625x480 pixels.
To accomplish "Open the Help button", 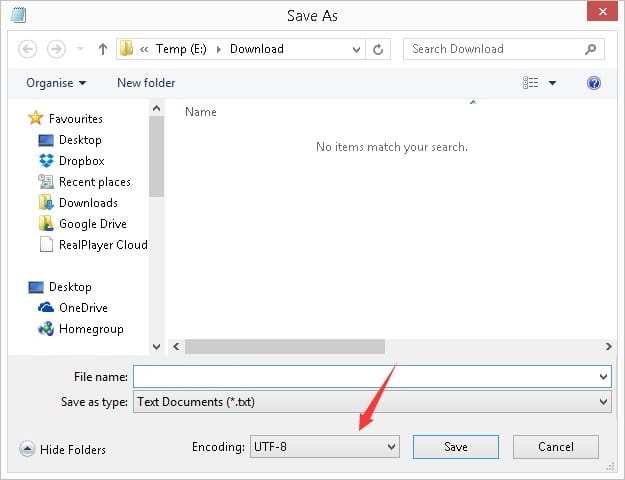I will coord(594,83).
